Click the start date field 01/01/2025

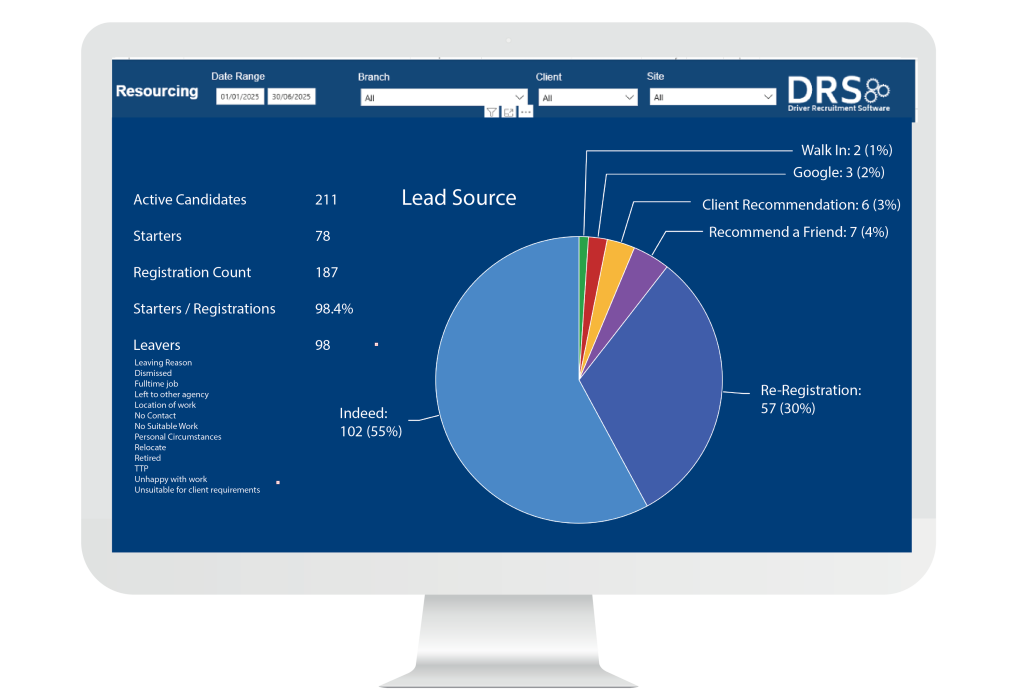click(x=240, y=97)
